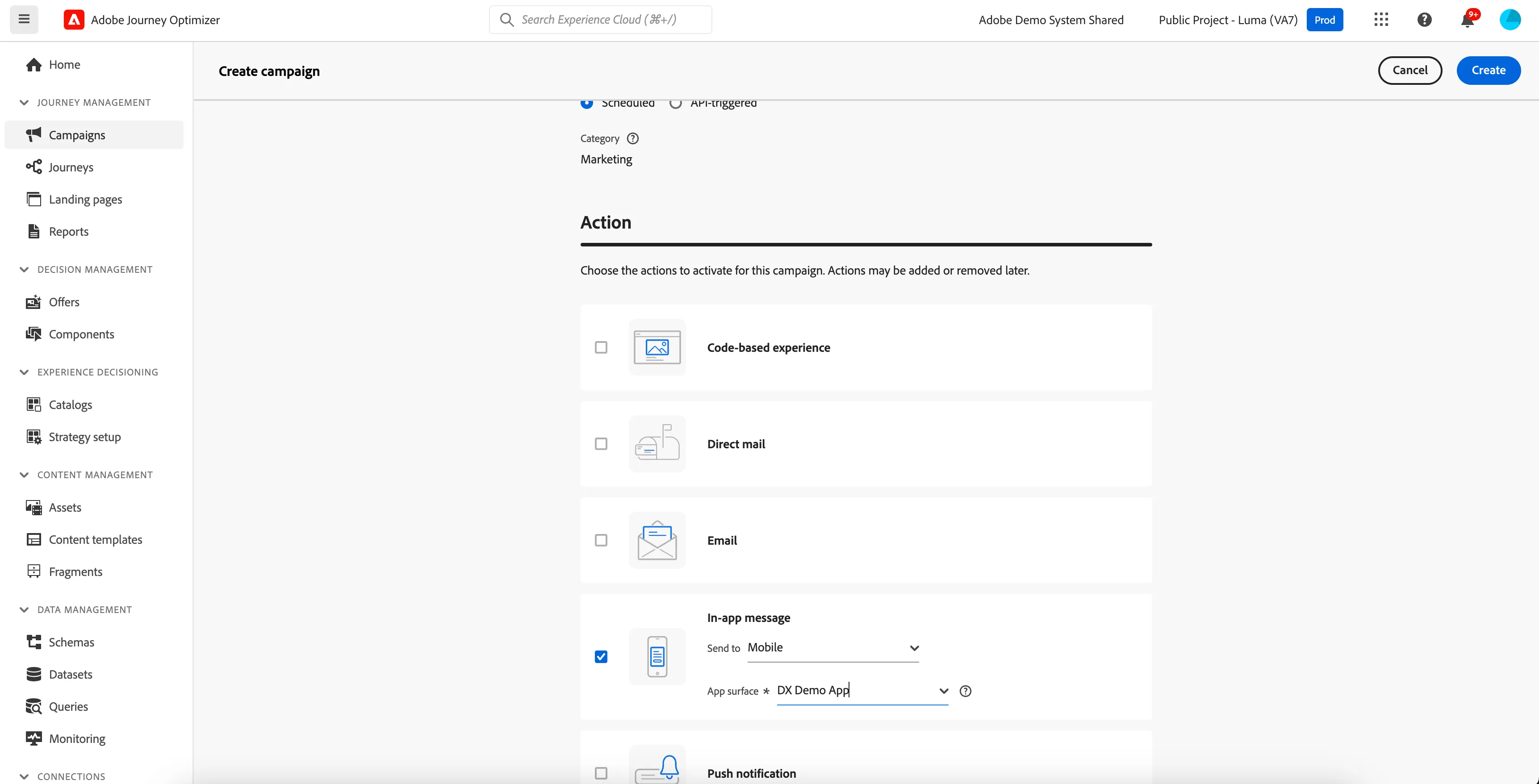This screenshot has height=784, width=1539.
Task: Collapse the Decision Management section
Action: tap(24, 269)
